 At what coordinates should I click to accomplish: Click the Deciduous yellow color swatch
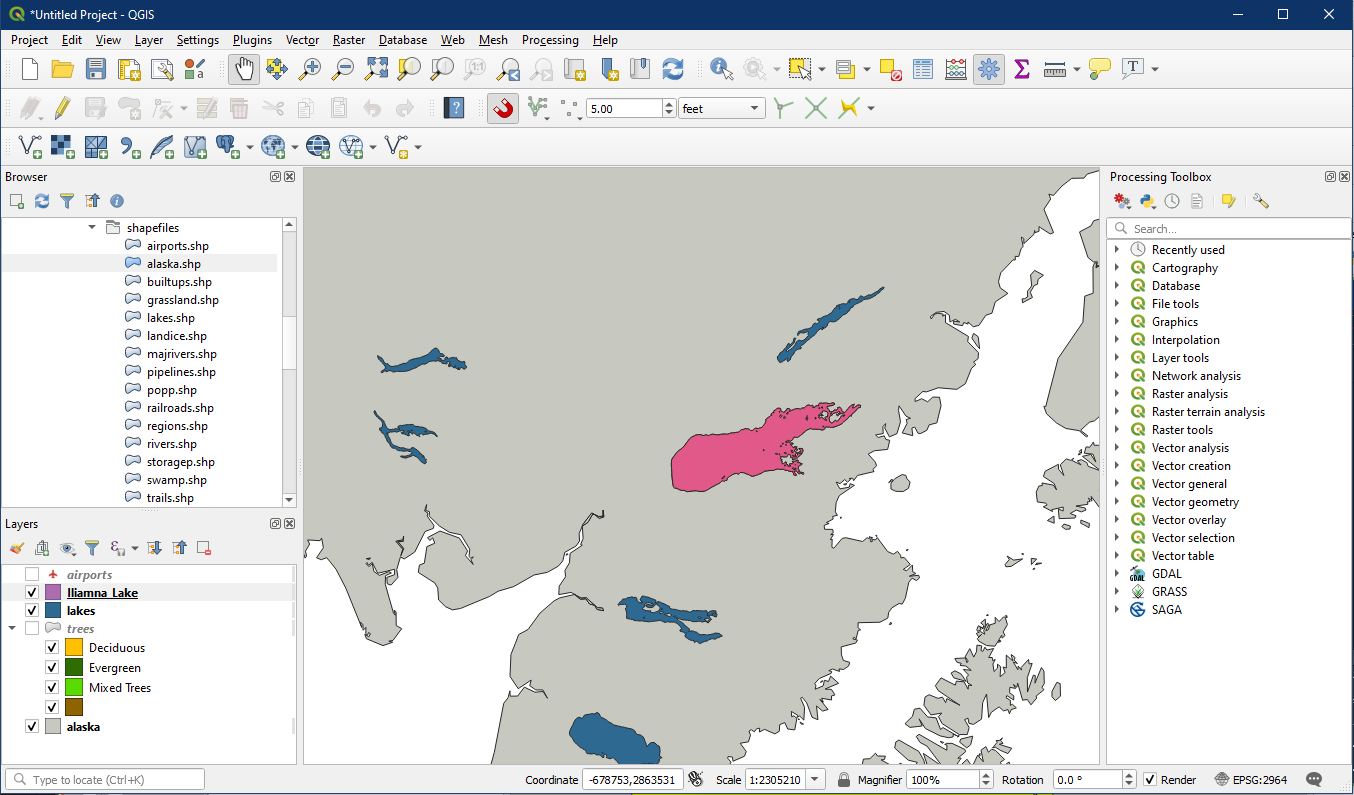click(x=74, y=648)
